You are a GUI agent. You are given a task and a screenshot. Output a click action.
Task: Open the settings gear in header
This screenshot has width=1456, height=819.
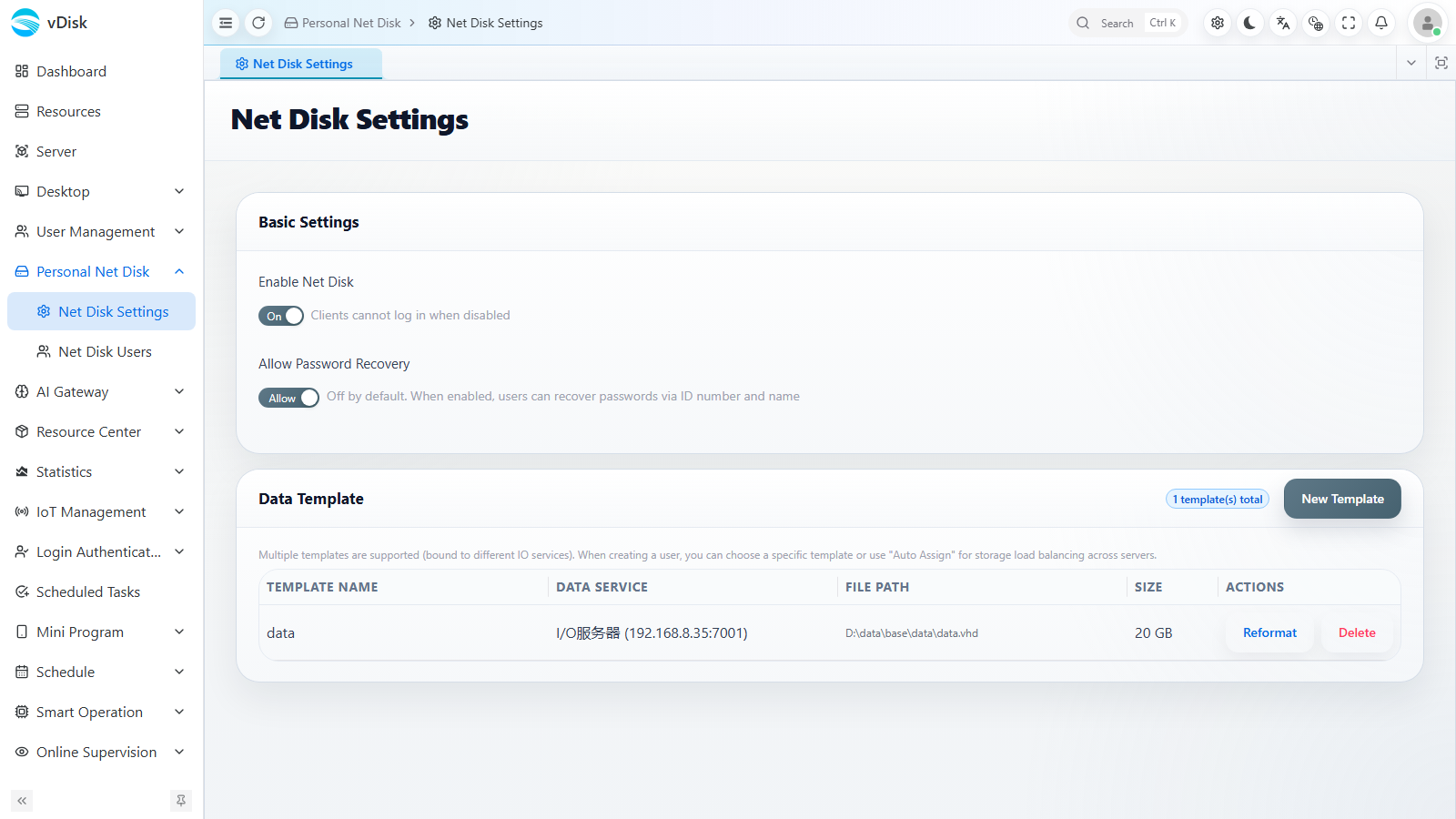1218,23
